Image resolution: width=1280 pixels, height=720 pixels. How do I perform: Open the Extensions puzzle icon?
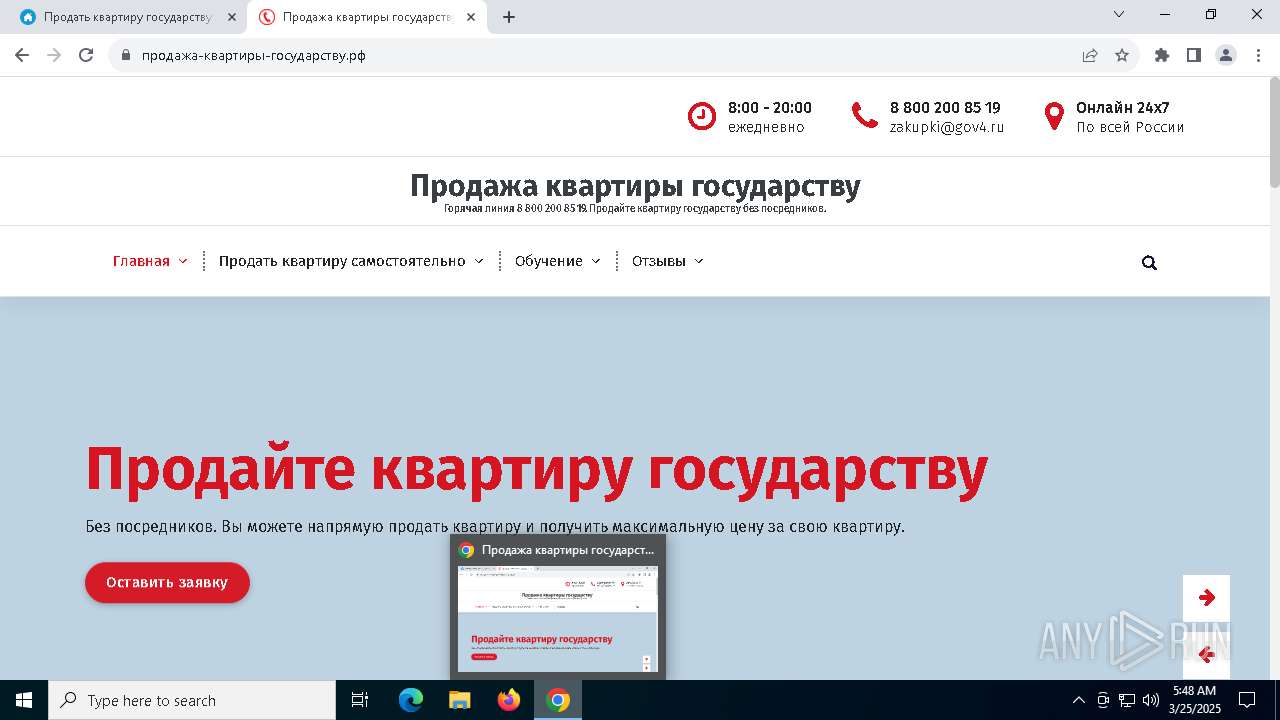click(1162, 55)
